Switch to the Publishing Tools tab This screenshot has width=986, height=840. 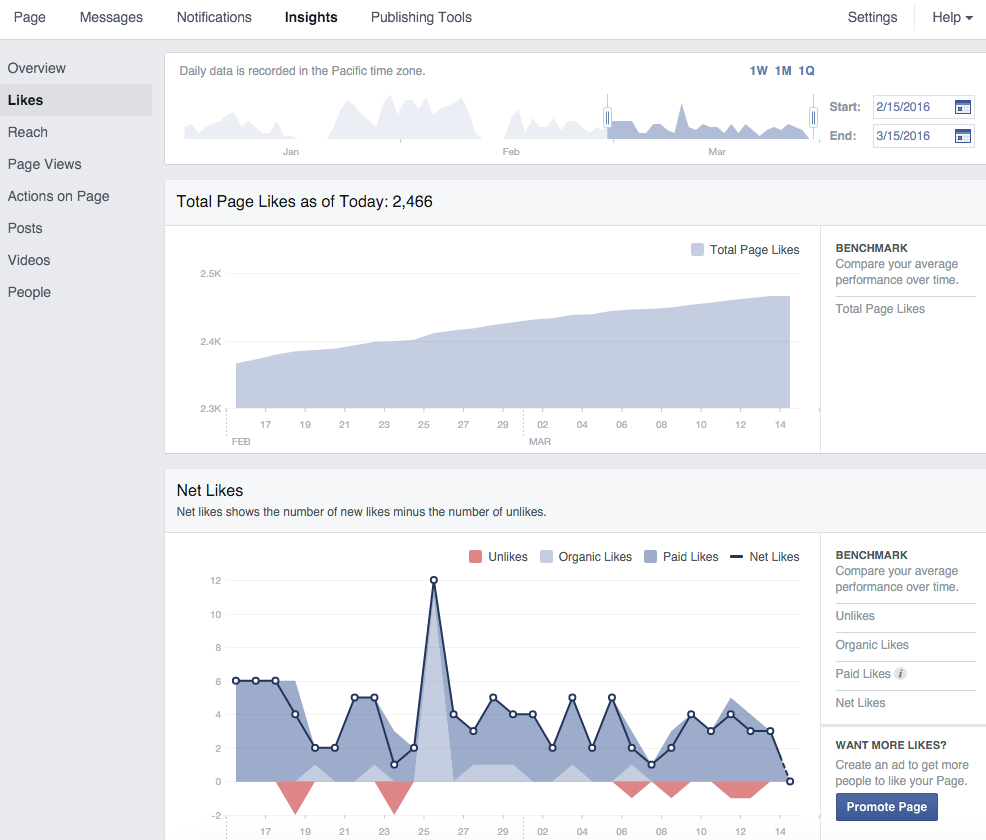(421, 17)
